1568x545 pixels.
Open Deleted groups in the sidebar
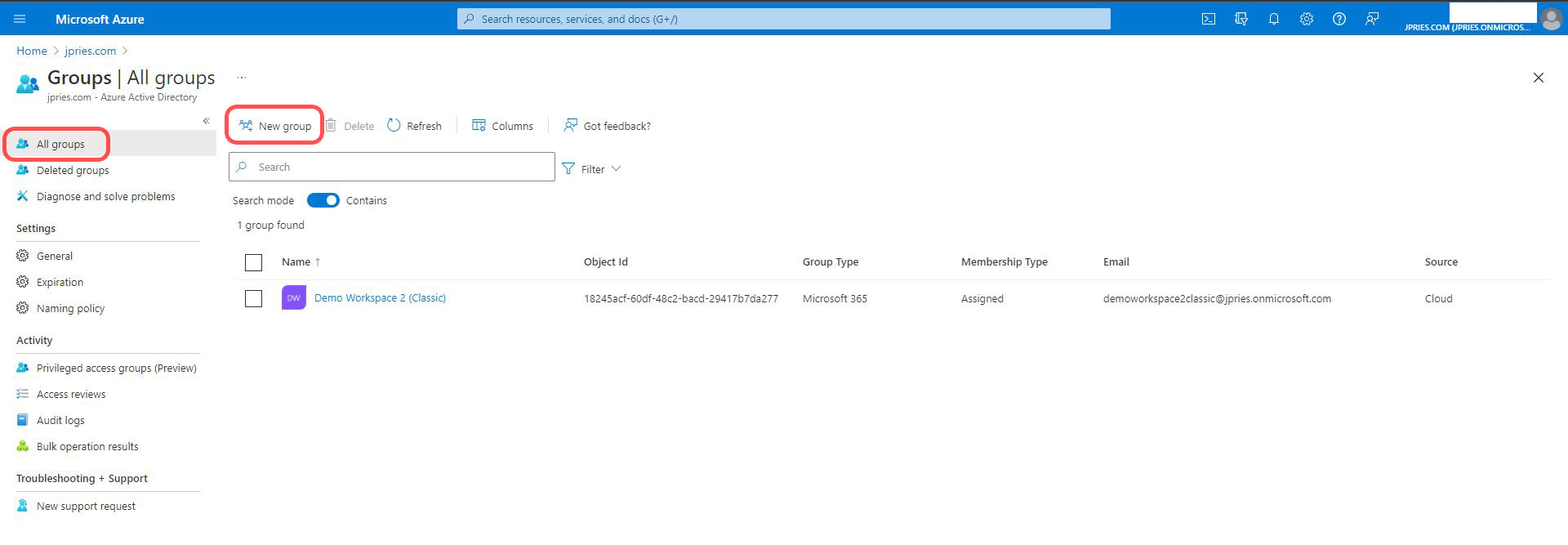73,170
